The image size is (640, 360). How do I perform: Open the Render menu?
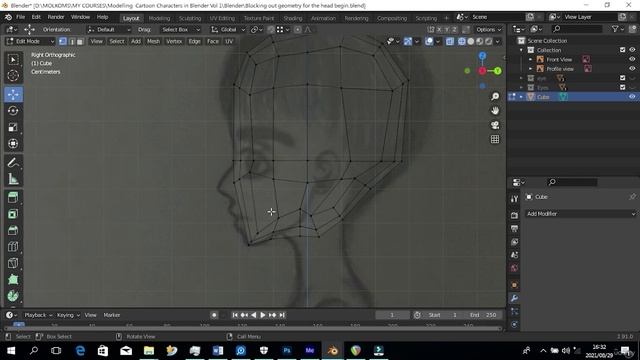pos(56,17)
